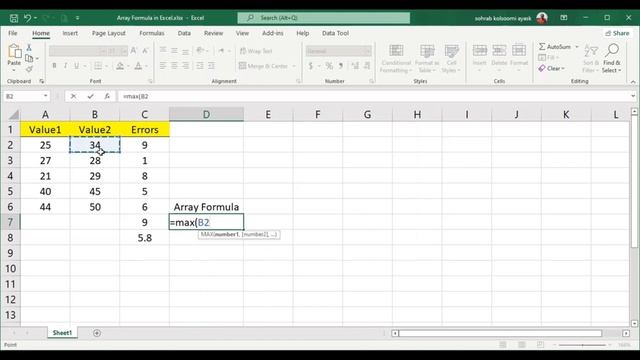Expand the Clear dropdown
640x360 pixels.
coord(563,69)
